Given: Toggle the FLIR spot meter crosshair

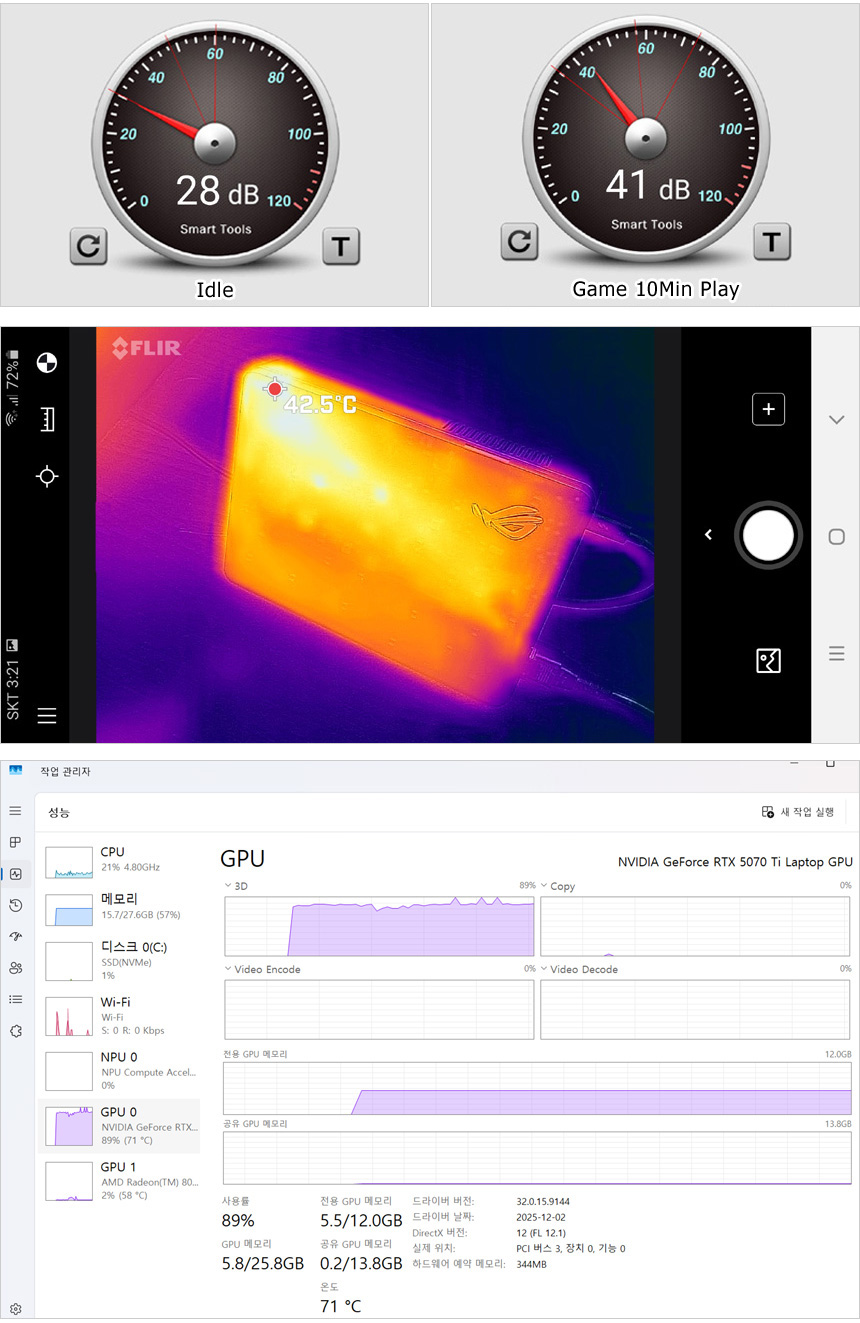Looking at the screenshot, I should coord(46,476).
